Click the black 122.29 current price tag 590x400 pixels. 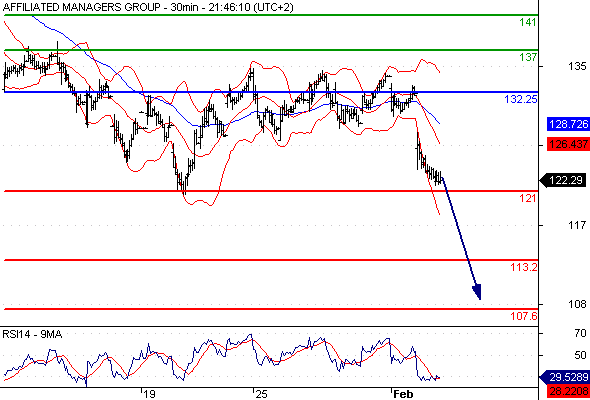pyautogui.click(x=564, y=180)
